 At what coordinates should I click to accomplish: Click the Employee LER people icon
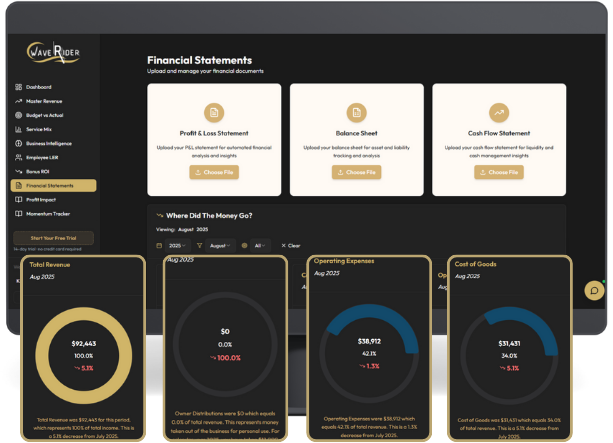tap(18, 157)
